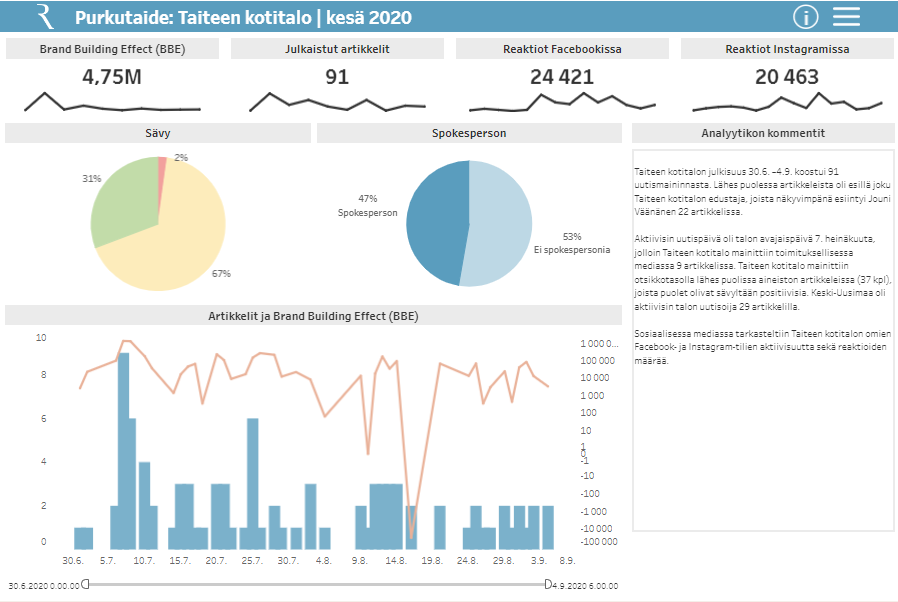The image size is (898, 602).
Task: Click the right date range slider handle
Action: coord(547,583)
